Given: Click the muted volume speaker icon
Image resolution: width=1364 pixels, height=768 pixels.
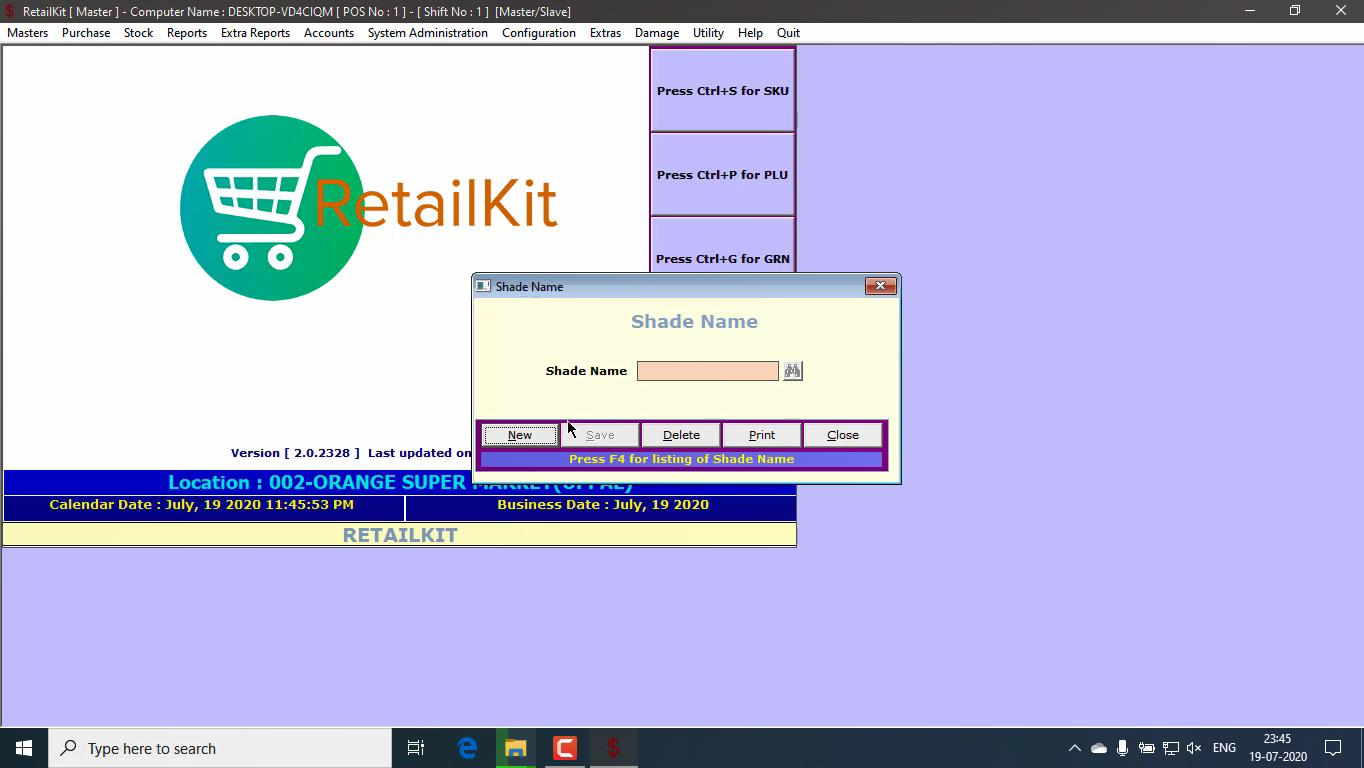Looking at the screenshot, I should pyautogui.click(x=1194, y=748).
